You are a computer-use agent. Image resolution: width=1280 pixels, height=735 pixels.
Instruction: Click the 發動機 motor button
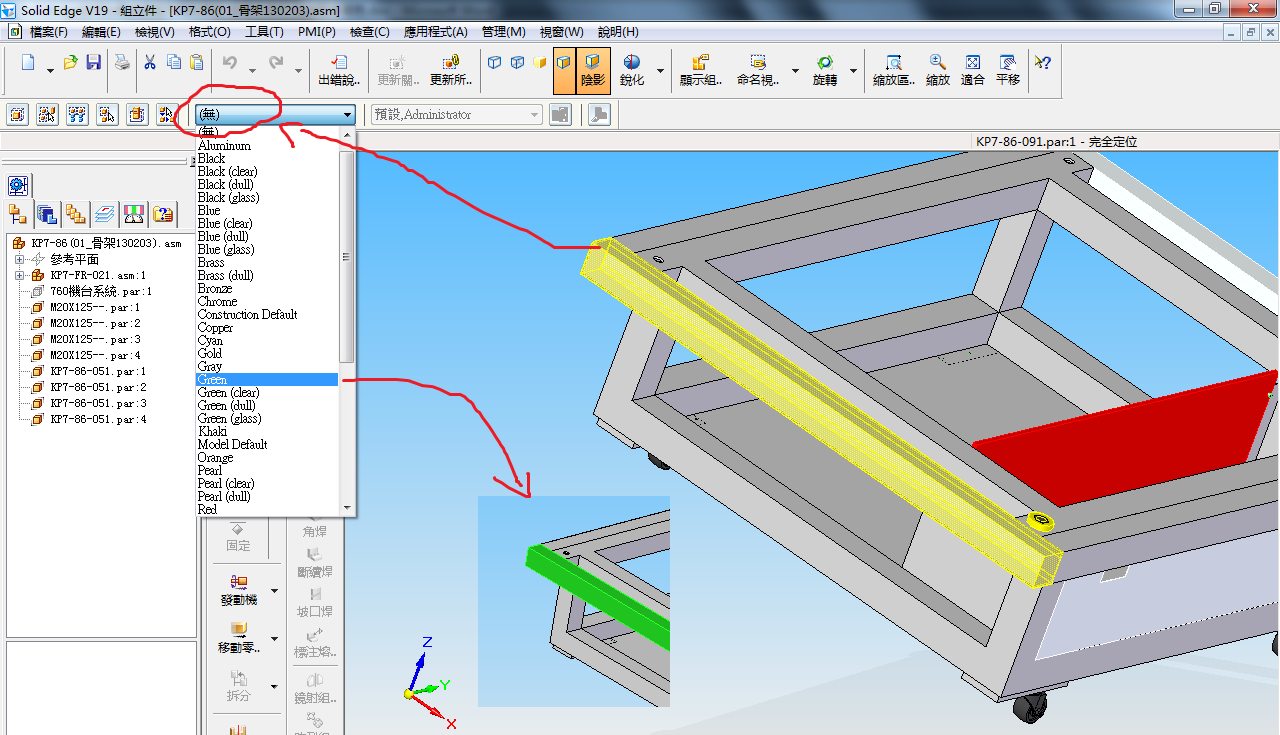(x=239, y=589)
